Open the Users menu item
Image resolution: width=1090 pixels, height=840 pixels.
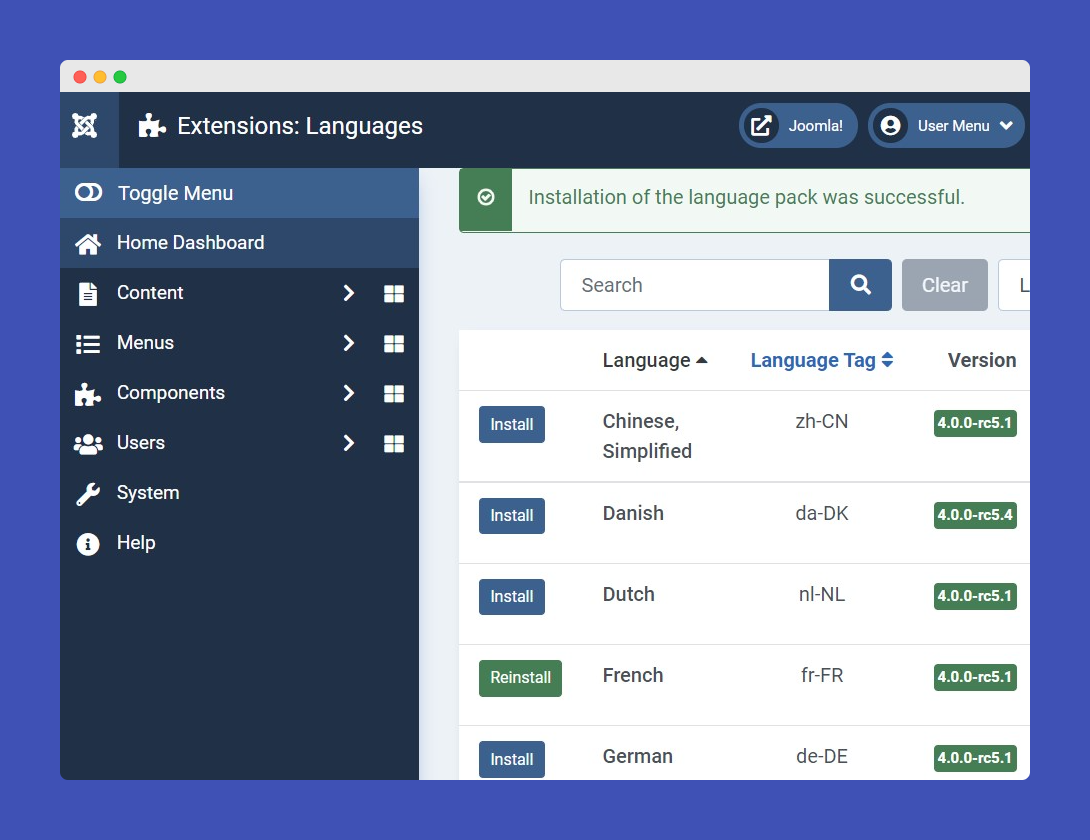[141, 443]
